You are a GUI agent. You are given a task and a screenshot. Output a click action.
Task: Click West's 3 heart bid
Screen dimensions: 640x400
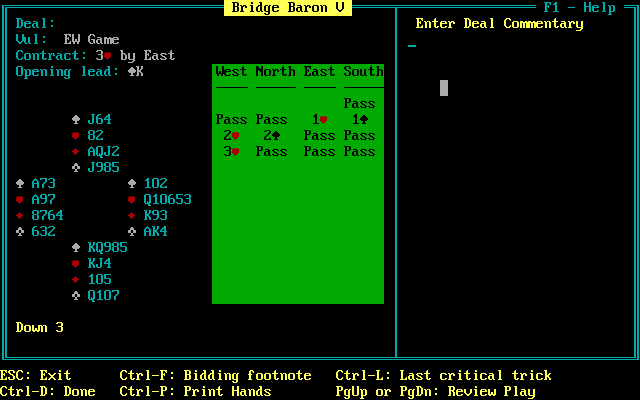[x=231, y=151]
